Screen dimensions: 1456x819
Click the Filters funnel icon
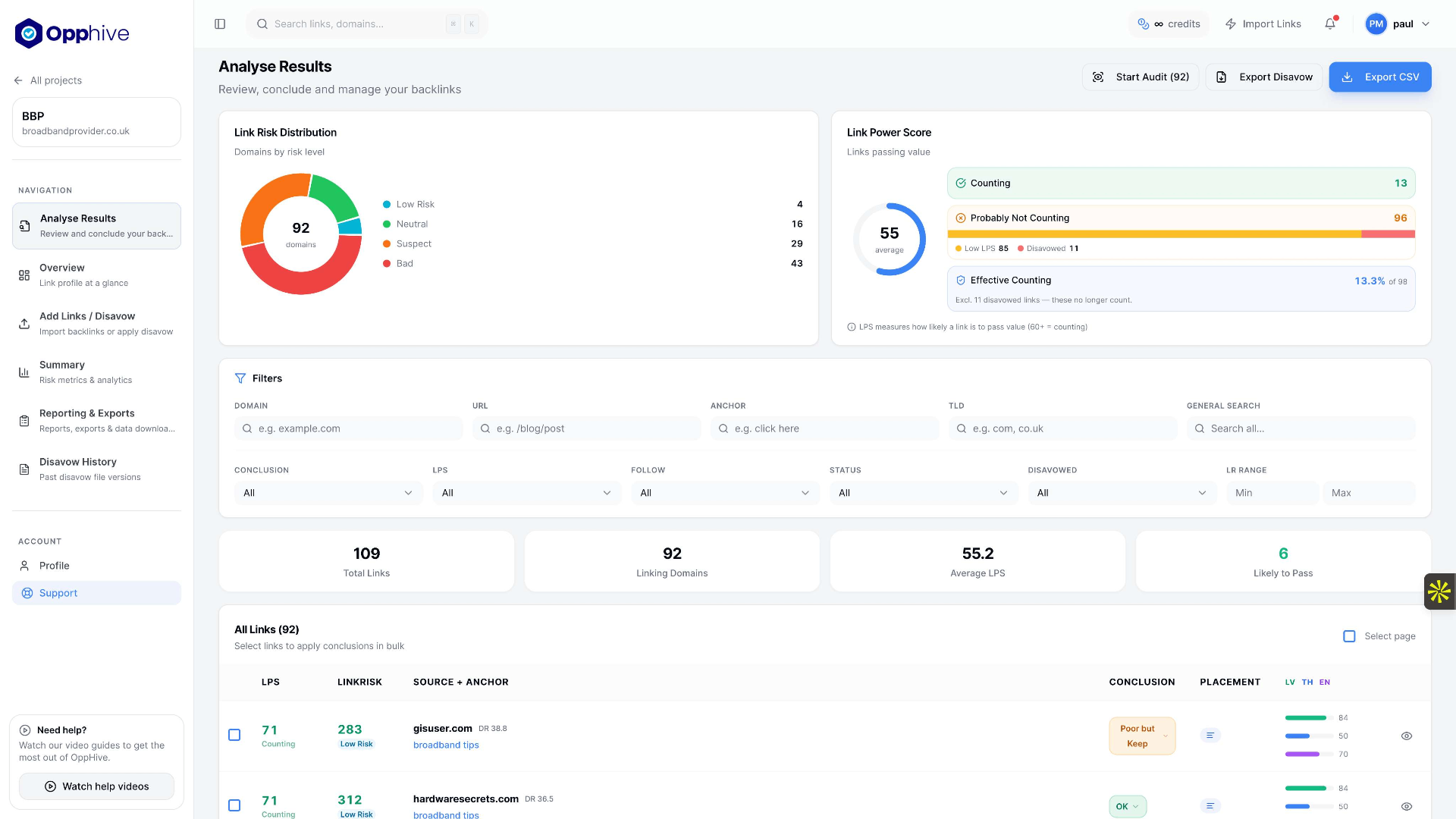240,378
